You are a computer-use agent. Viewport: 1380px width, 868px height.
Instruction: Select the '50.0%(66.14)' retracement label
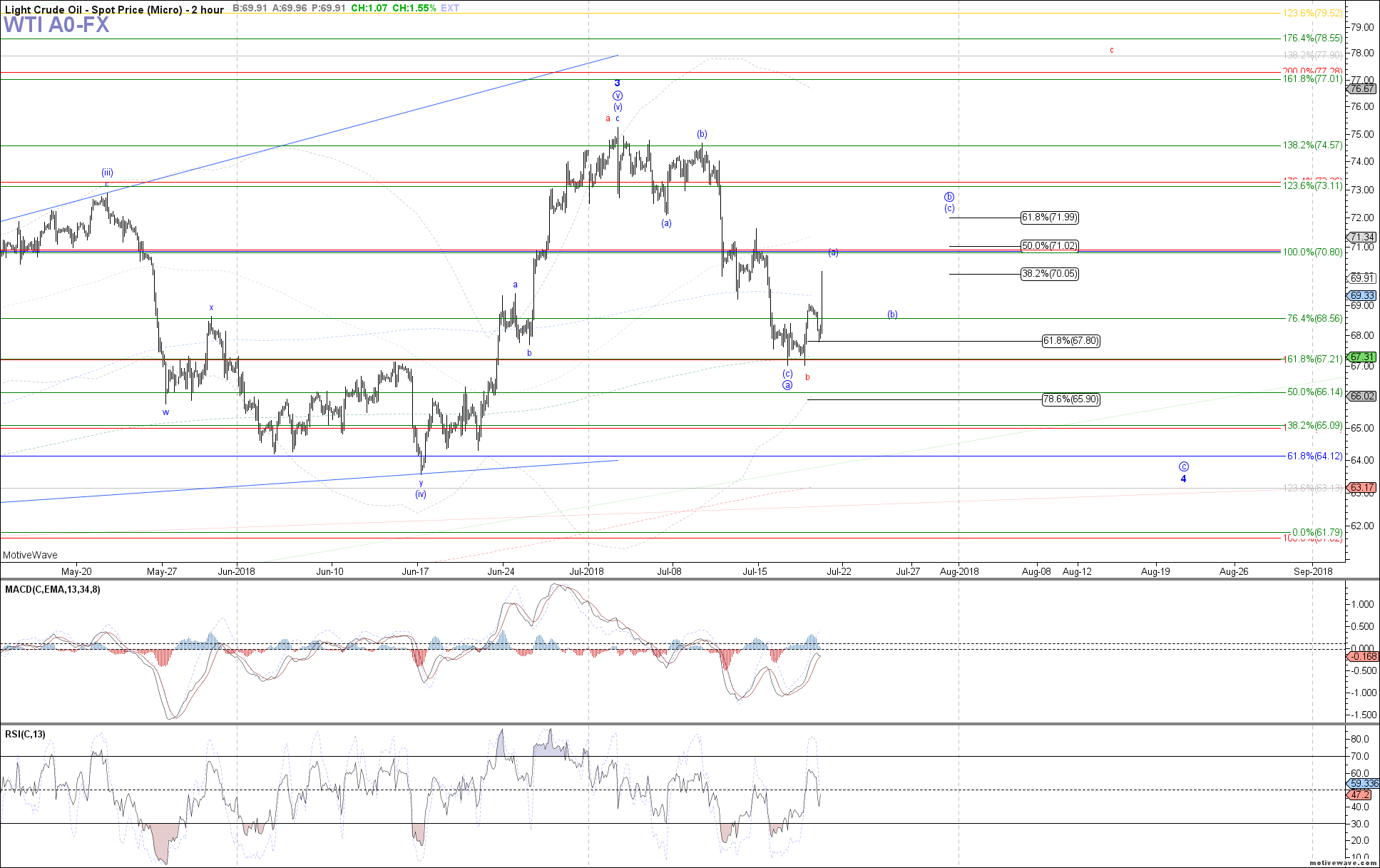coord(1314,392)
